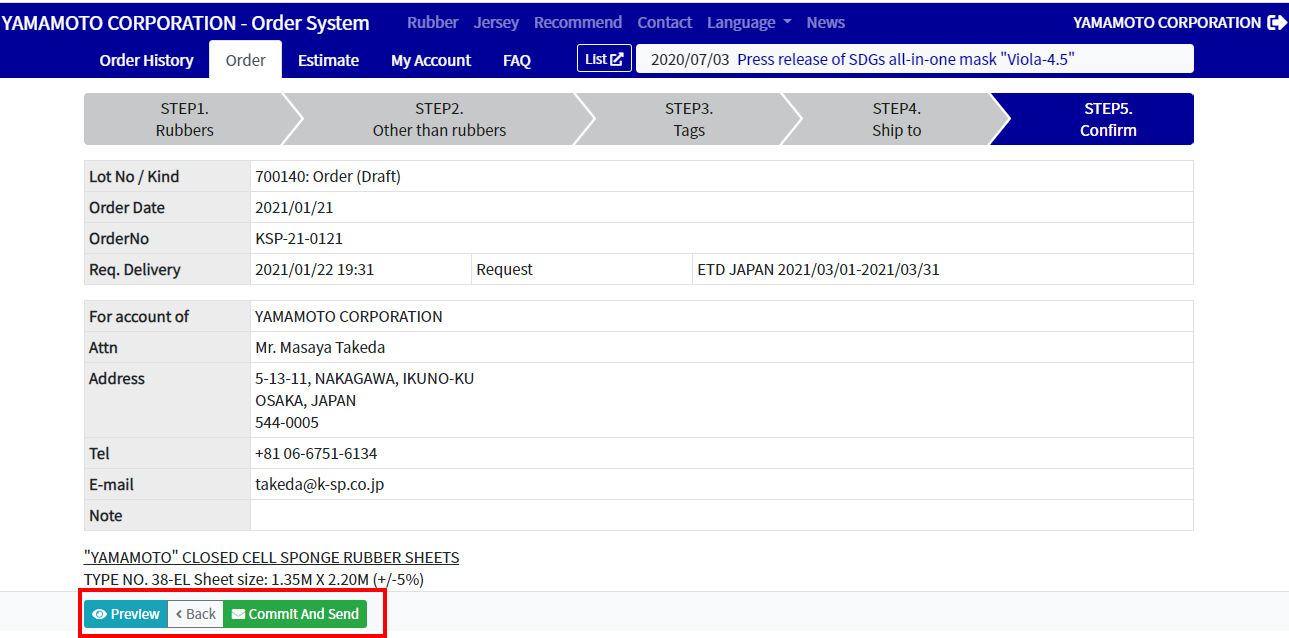
Task: Click the Preview eye button
Action: click(126, 614)
